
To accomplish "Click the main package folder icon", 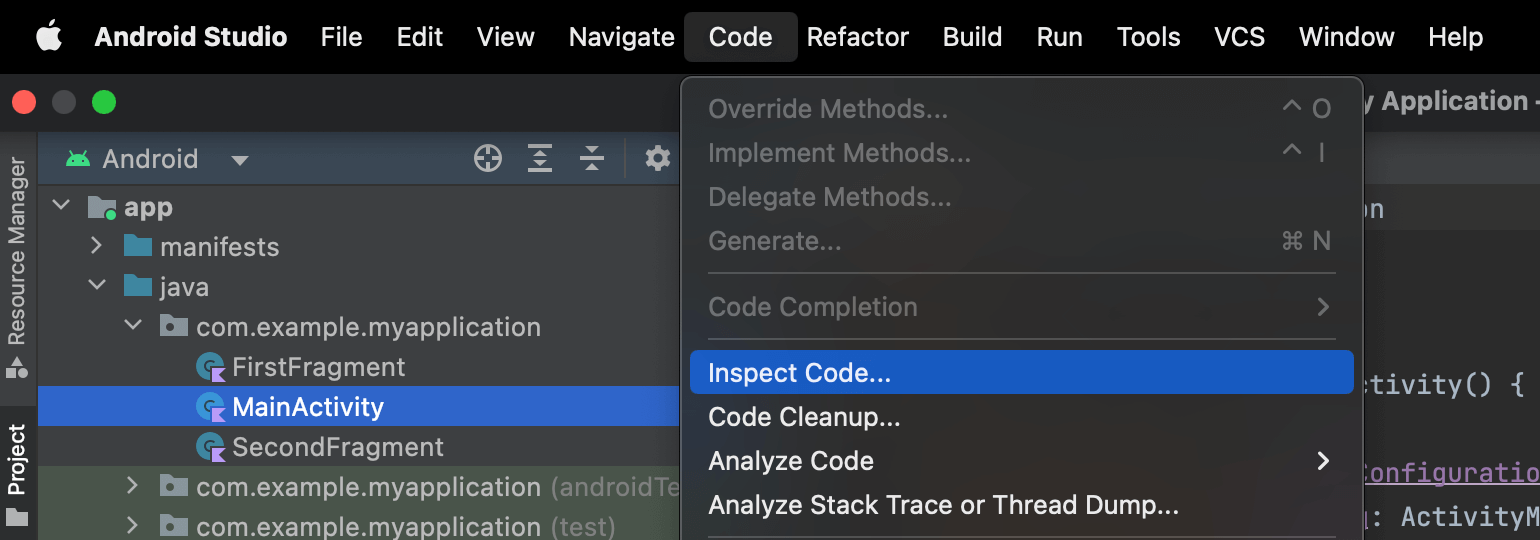I will pyautogui.click(x=174, y=326).
